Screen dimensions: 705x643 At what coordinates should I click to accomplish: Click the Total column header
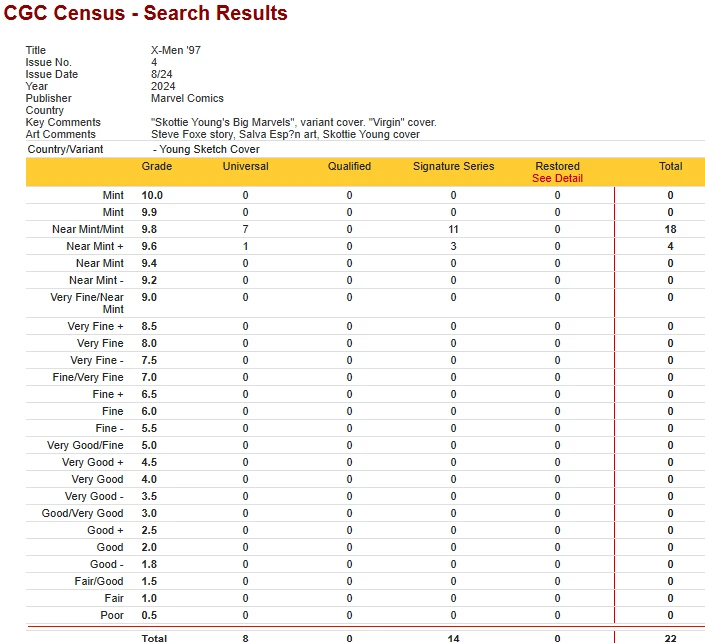coord(670,166)
